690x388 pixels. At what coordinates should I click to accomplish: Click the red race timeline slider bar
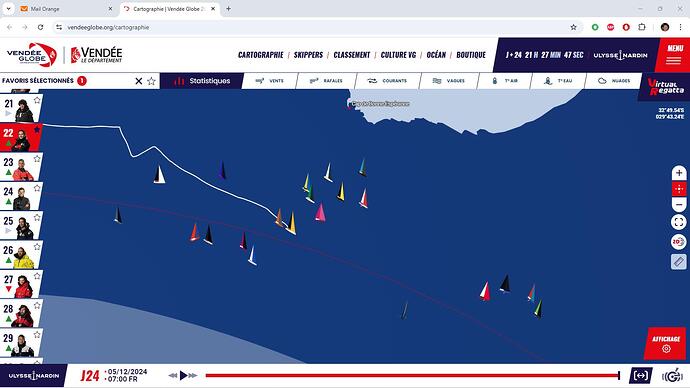click(x=412, y=375)
